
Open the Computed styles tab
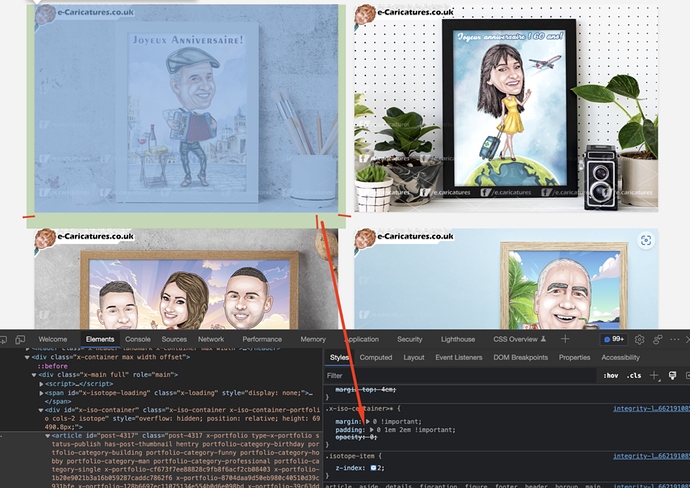pyautogui.click(x=376, y=357)
